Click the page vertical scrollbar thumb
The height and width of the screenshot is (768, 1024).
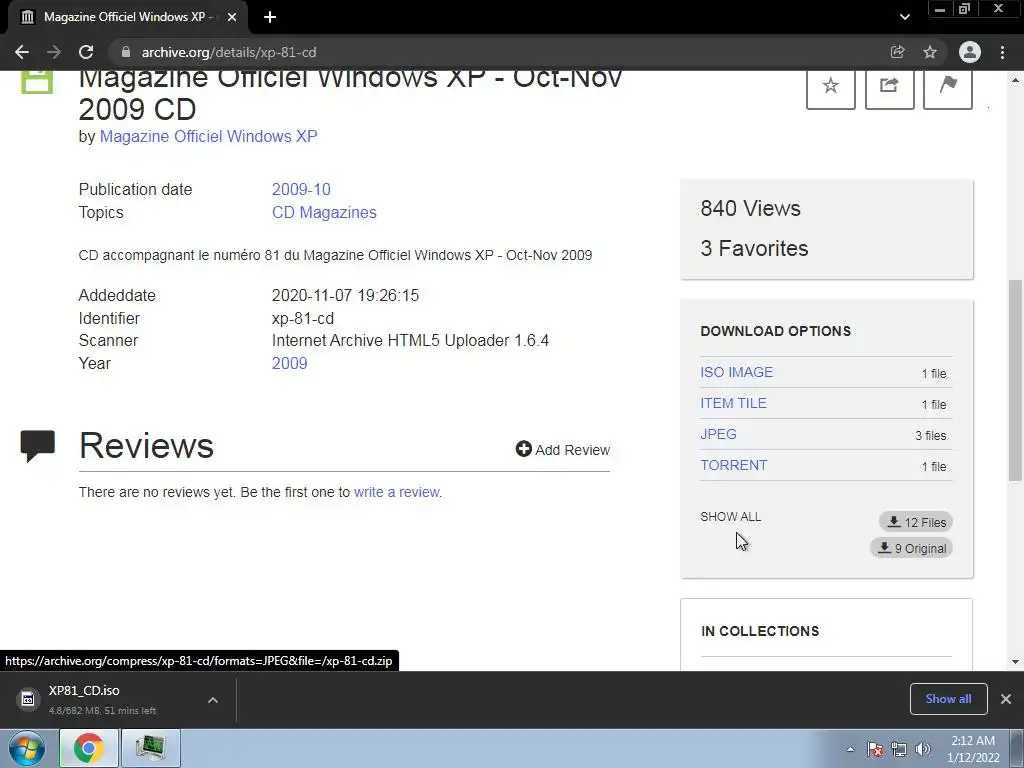[x=1015, y=381]
